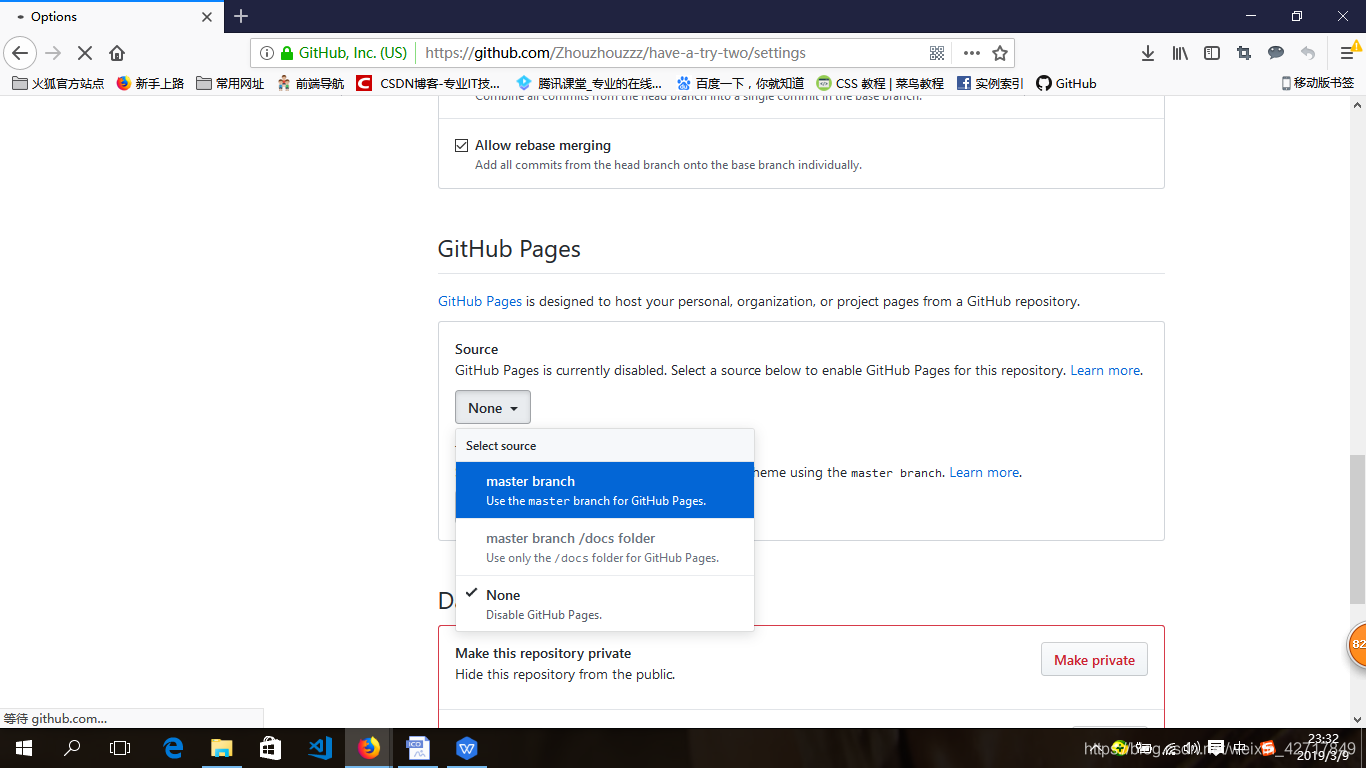Viewport: 1366px width, 768px height.
Task: Open the Windows Start menu
Action: tap(24, 747)
